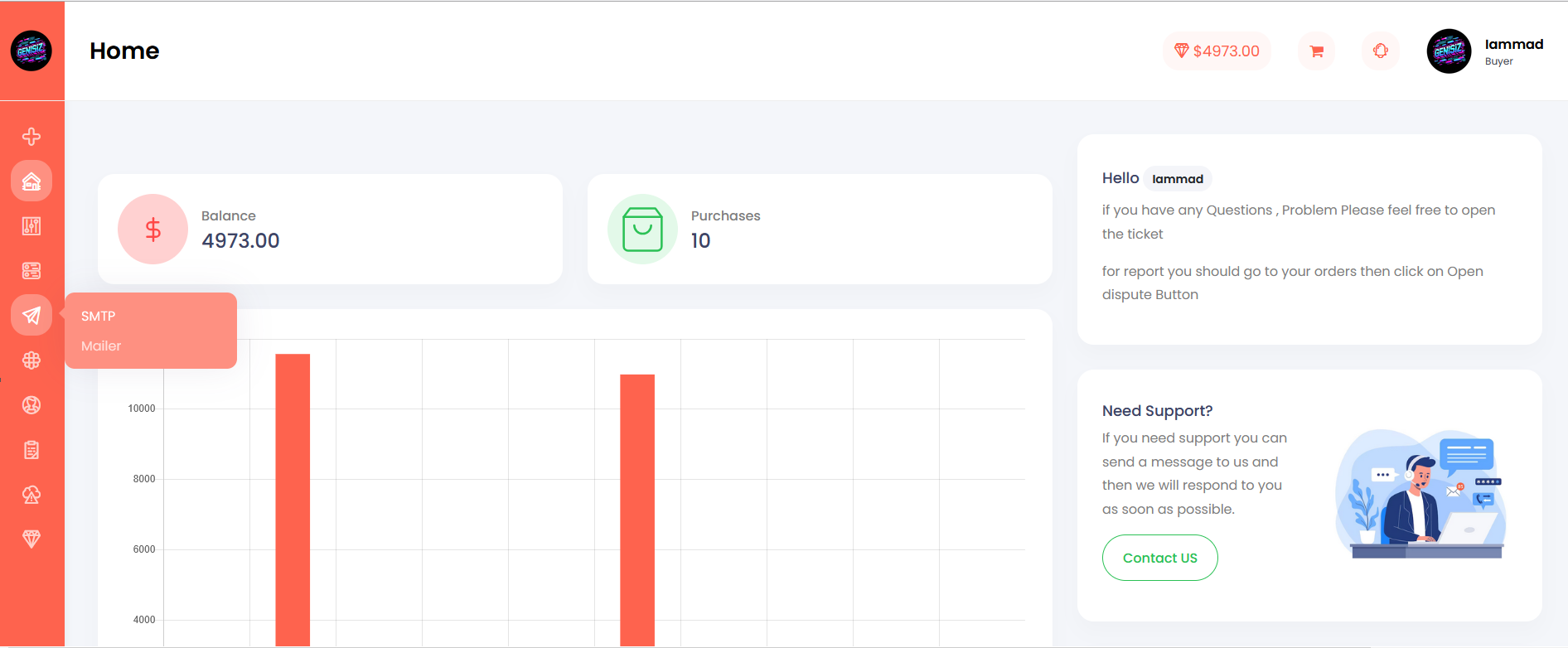The height and width of the screenshot is (648, 1568).
Task: Click the 10000 axis label on chart
Action: [142, 409]
